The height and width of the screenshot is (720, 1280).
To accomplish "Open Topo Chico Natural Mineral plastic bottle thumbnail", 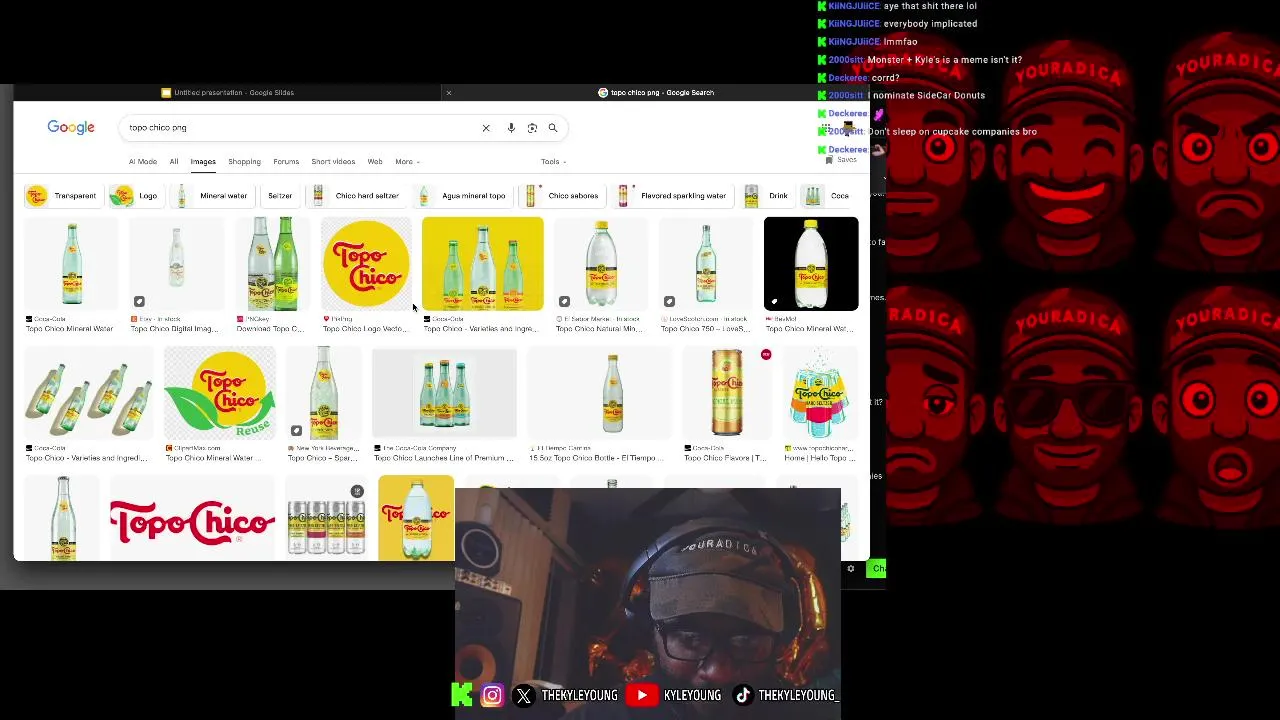I will (x=601, y=264).
